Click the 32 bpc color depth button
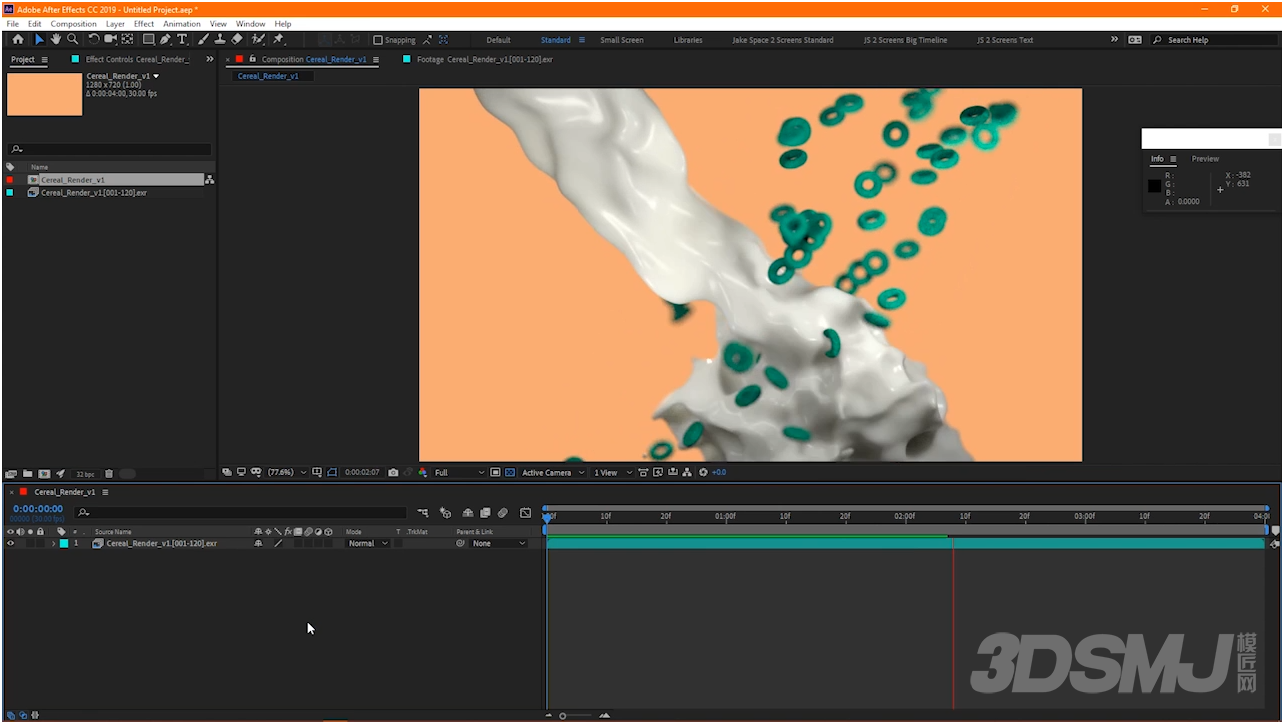This screenshot has height=724, width=1284. [x=85, y=474]
